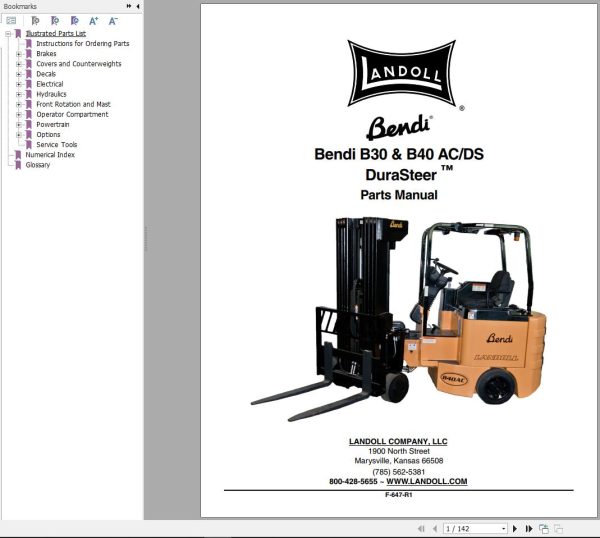Expand the Options bookmark

pos(19,135)
